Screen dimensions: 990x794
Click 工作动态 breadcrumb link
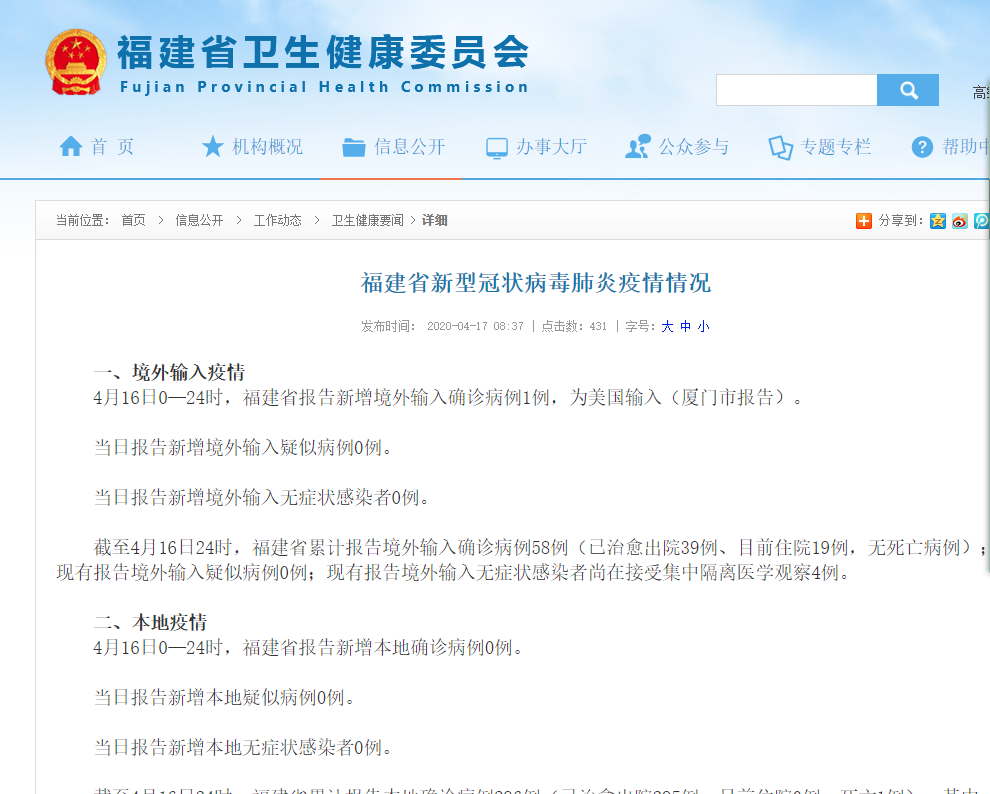[x=277, y=220]
